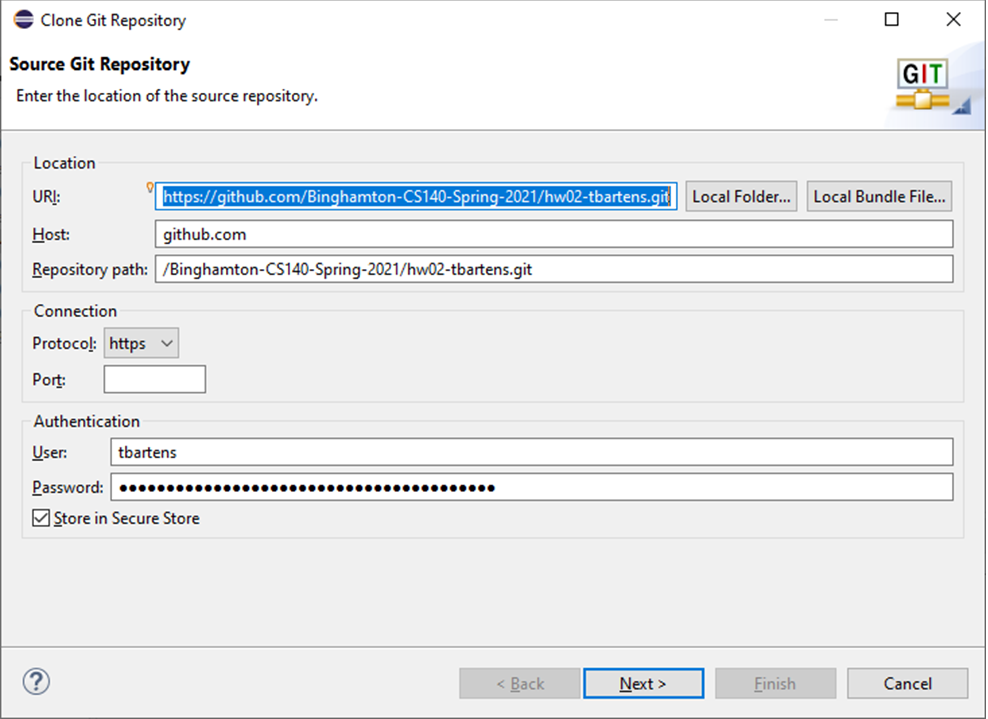The image size is (988, 719).
Task: Open help via the question mark icon
Action: tap(36, 682)
